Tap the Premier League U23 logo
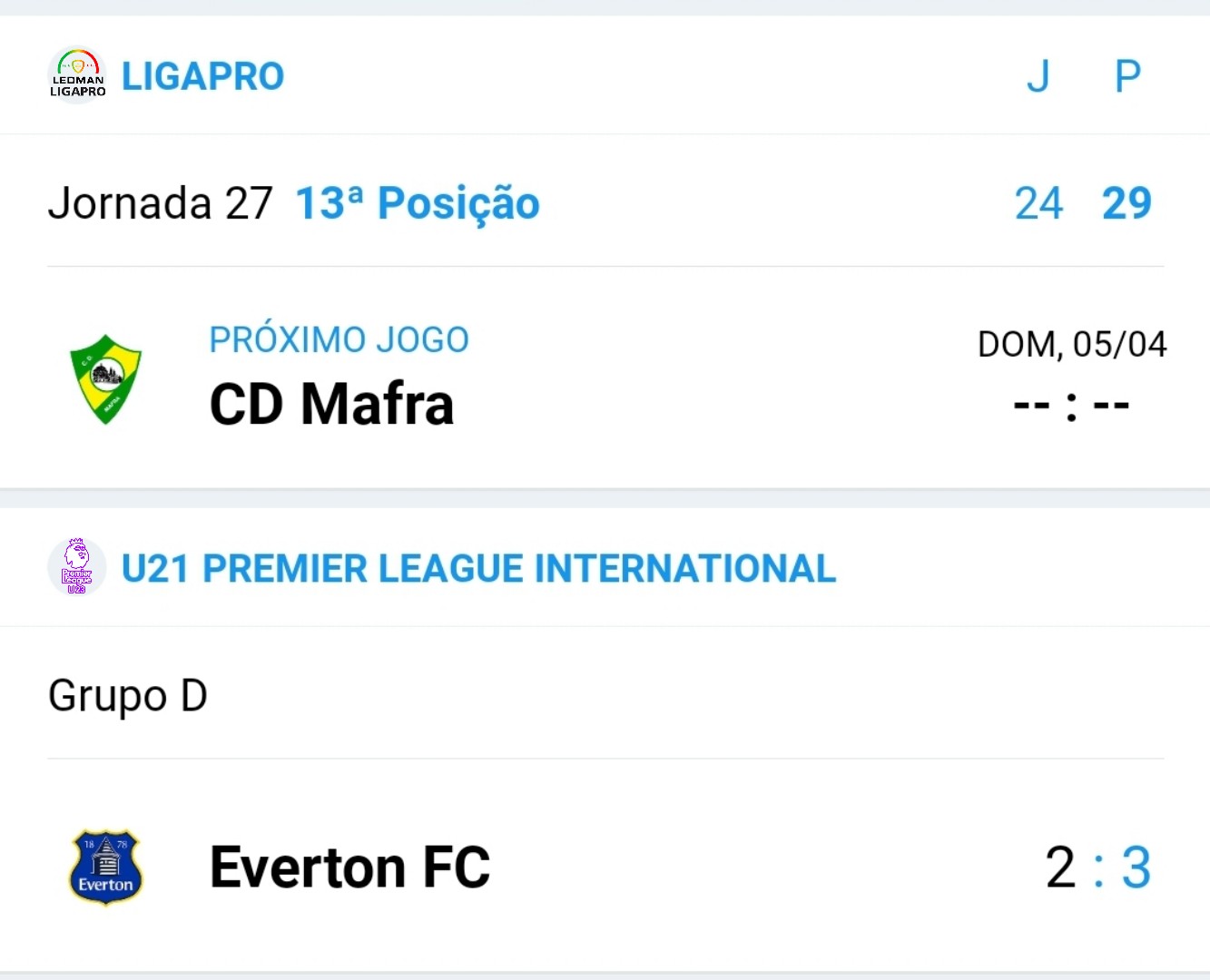 tap(77, 566)
